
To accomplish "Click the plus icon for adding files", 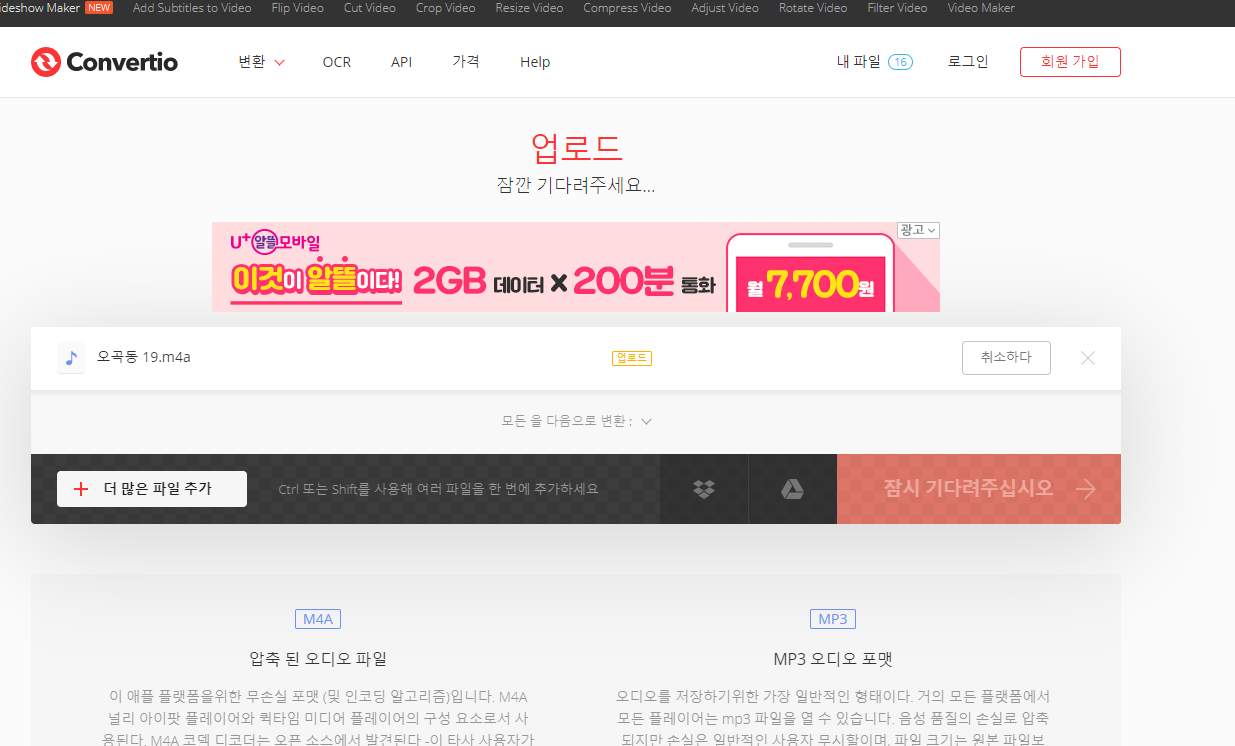I will (x=81, y=489).
